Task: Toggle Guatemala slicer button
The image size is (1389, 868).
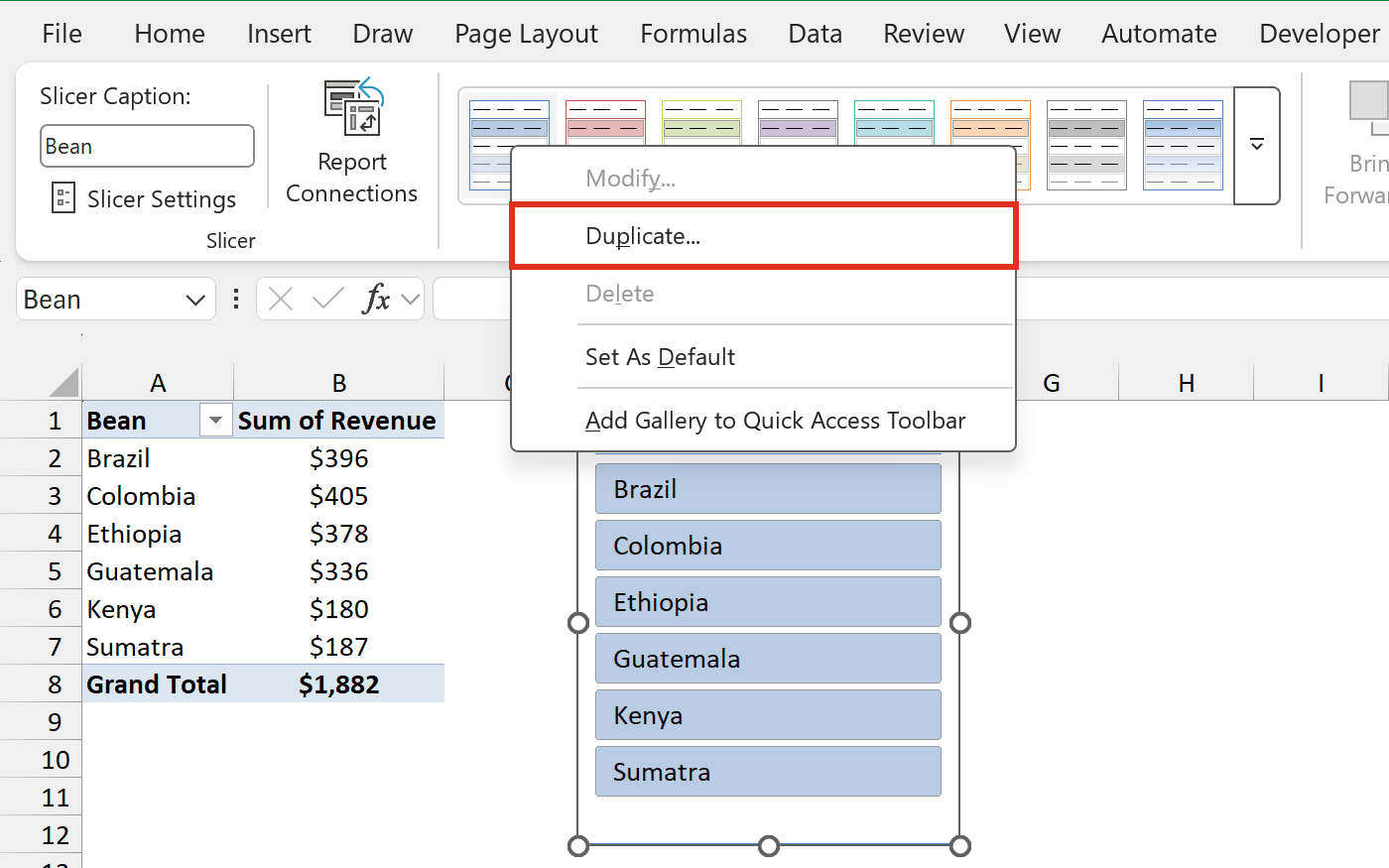Action: (x=768, y=659)
